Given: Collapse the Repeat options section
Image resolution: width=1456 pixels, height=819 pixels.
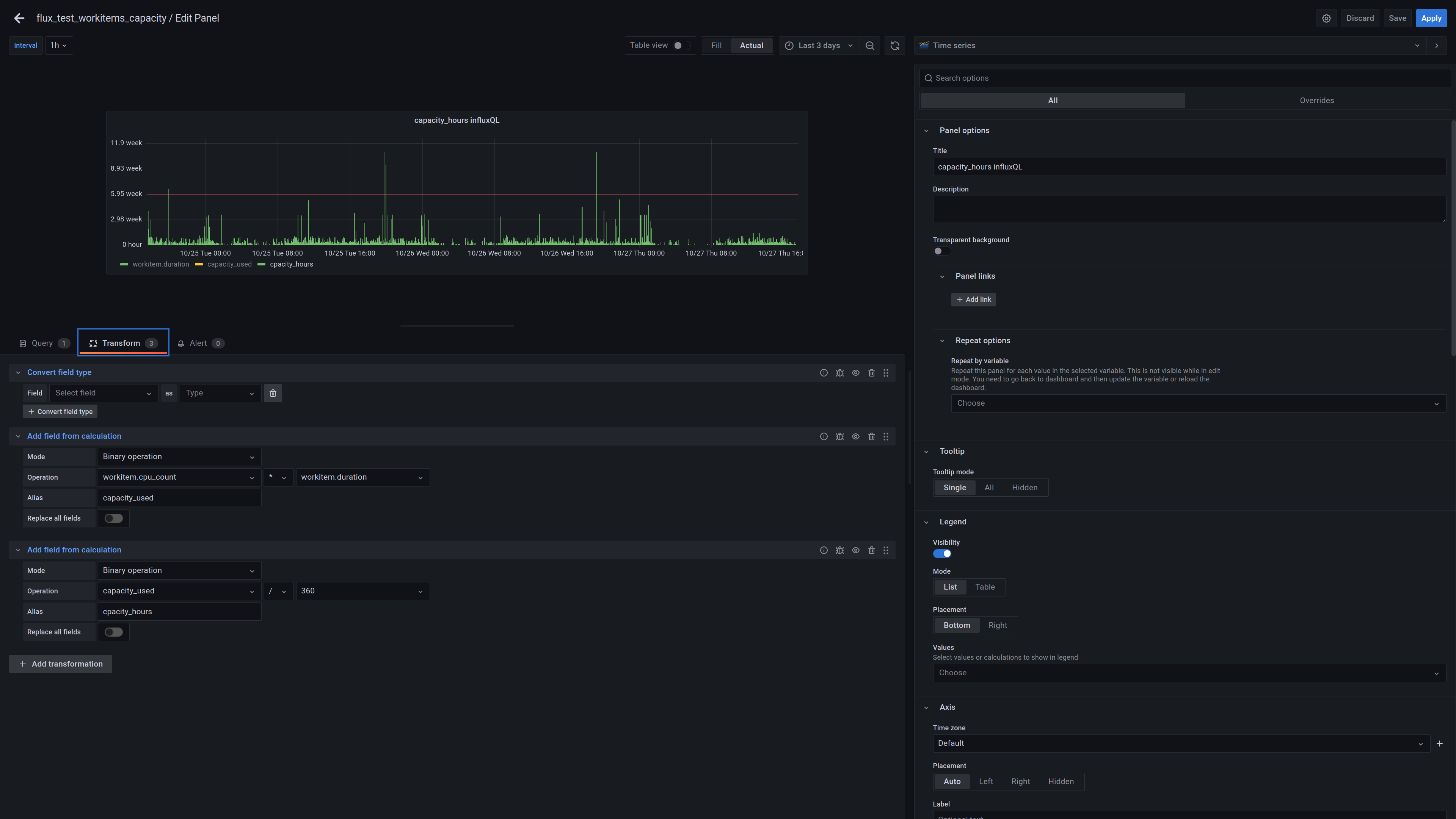Looking at the screenshot, I should pos(941,340).
